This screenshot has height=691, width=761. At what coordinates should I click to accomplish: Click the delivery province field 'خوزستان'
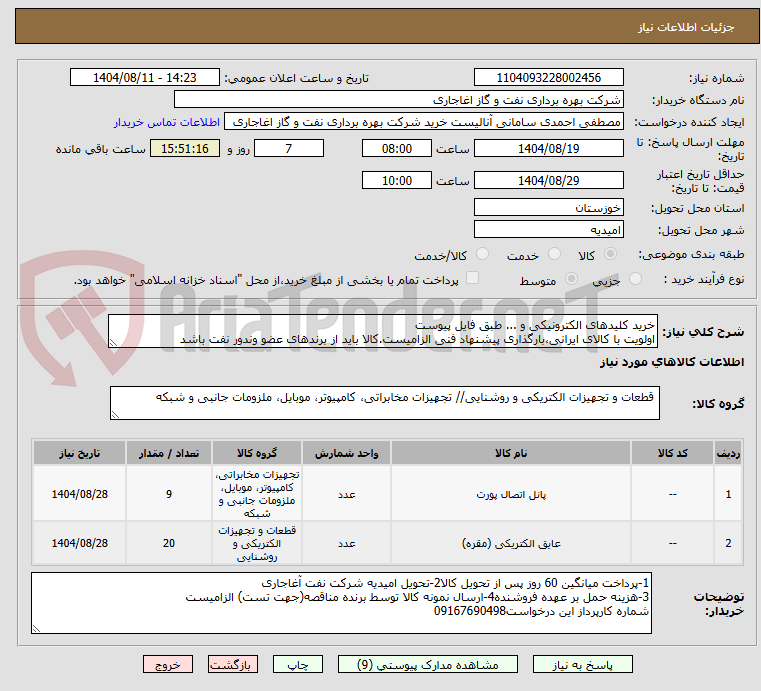point(548,208)
